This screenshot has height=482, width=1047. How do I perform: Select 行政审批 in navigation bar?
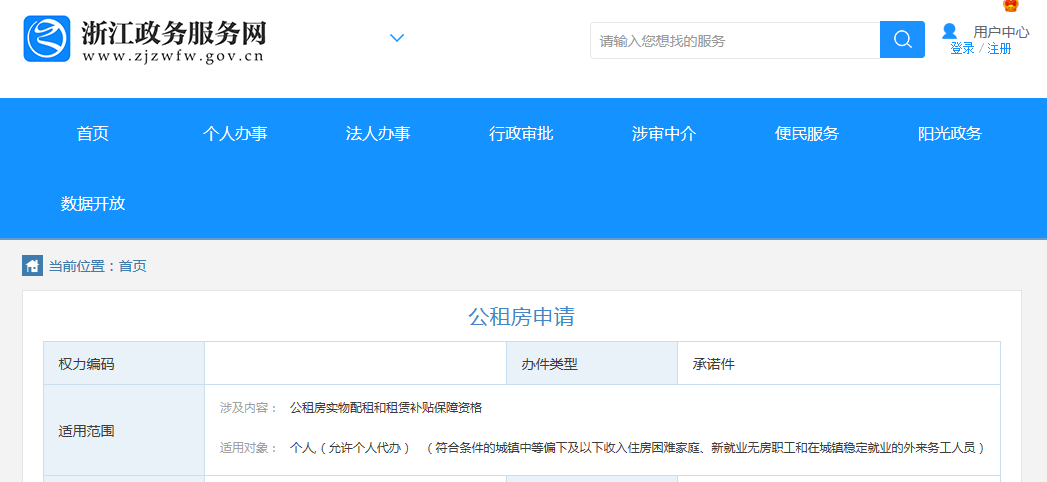[x=521, y=134]
